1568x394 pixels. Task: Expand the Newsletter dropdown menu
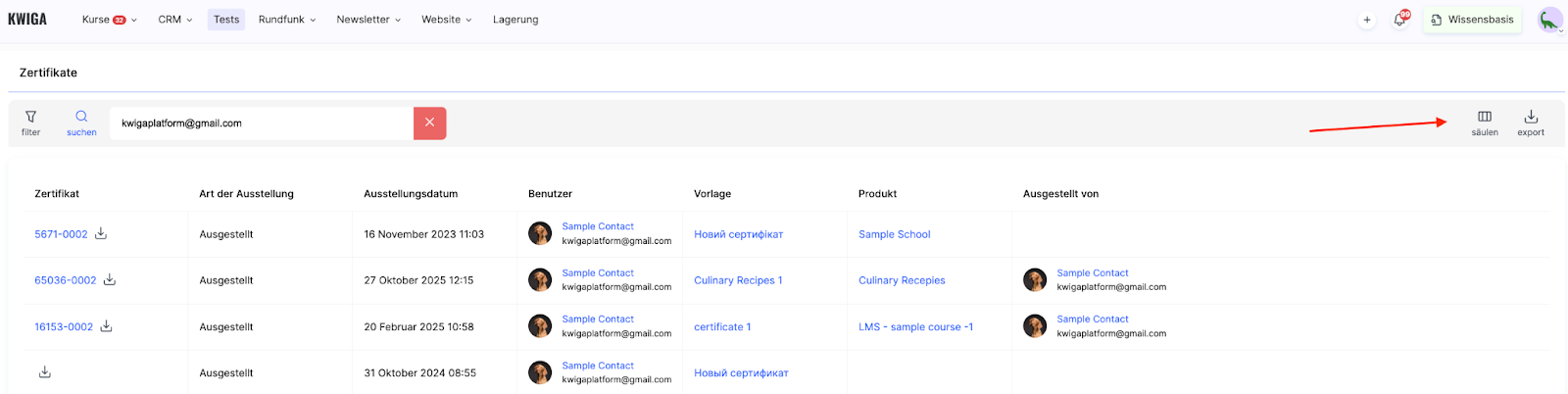click(367, 20)
